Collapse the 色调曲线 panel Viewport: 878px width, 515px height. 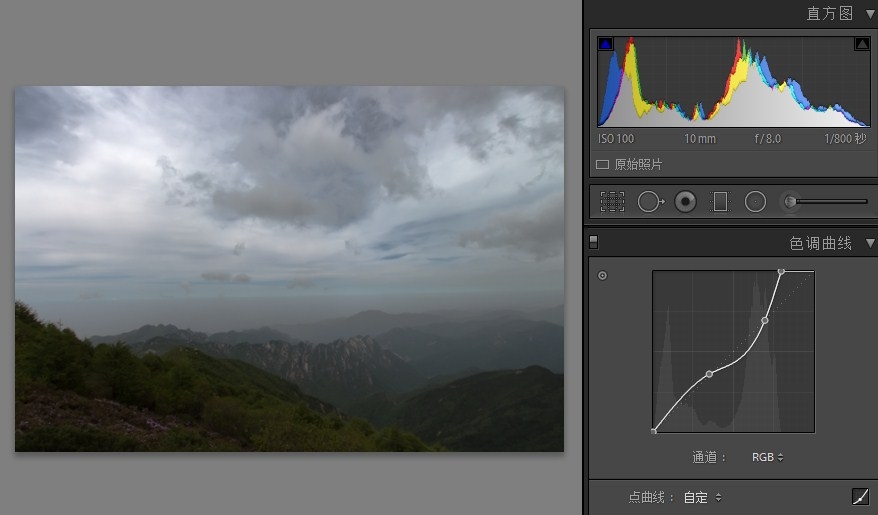[870, 243]
